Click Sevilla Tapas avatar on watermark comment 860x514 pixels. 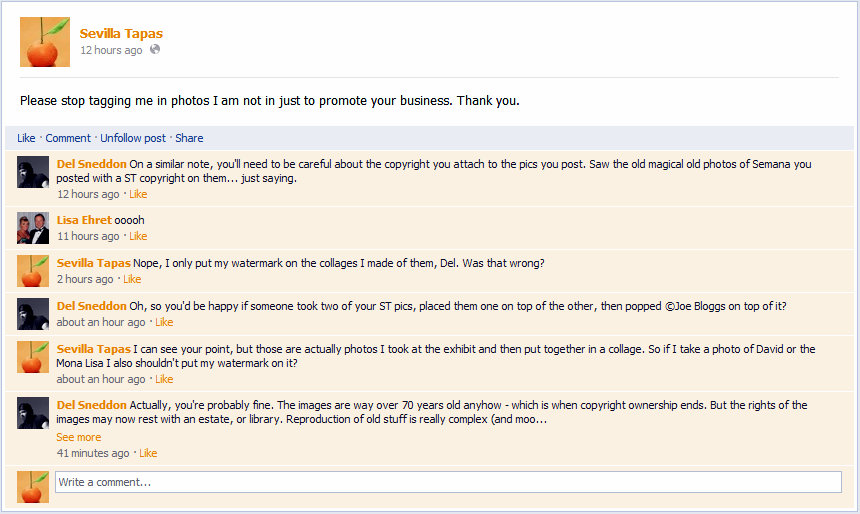pyautogui.click(x=33, y=271)
